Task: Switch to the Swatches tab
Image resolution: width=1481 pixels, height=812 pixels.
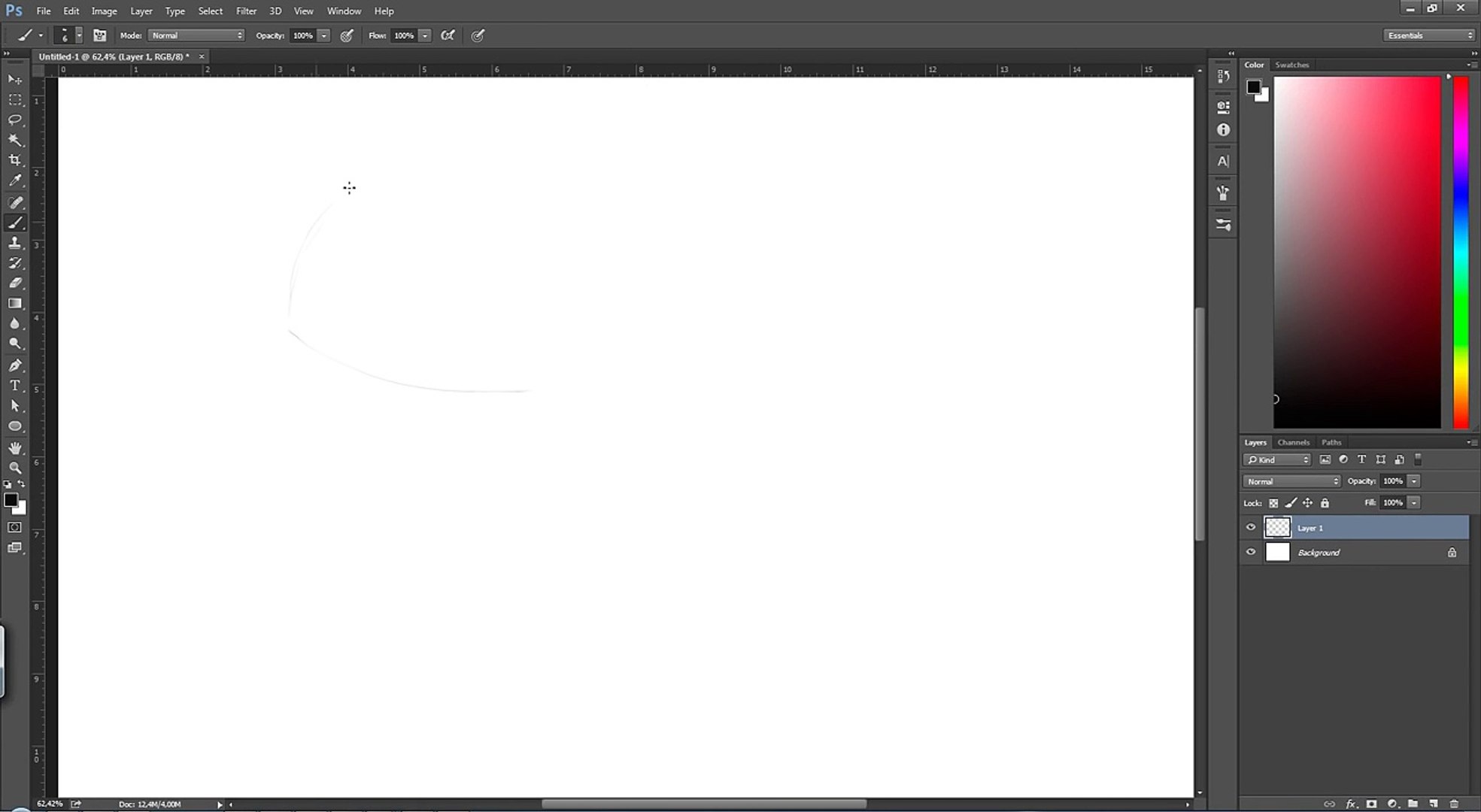Action: [x=1291, y=65]
